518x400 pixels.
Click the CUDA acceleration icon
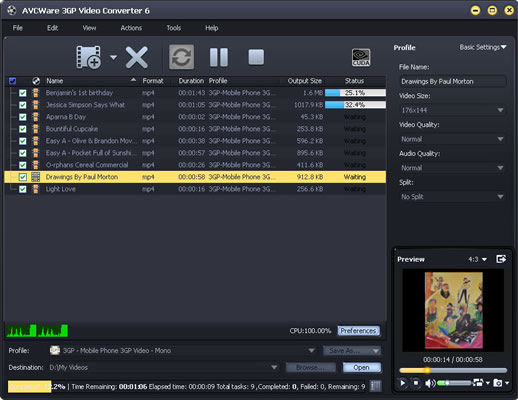point(361,57)
